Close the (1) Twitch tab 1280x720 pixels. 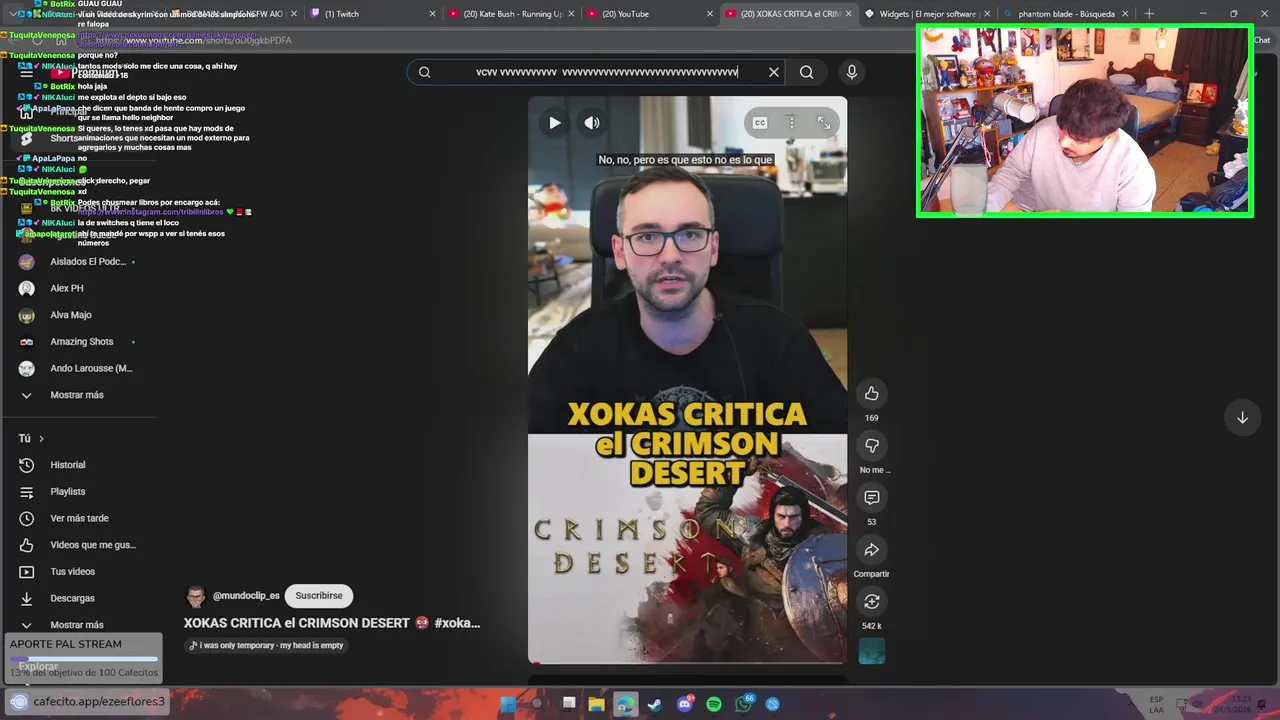433,14
